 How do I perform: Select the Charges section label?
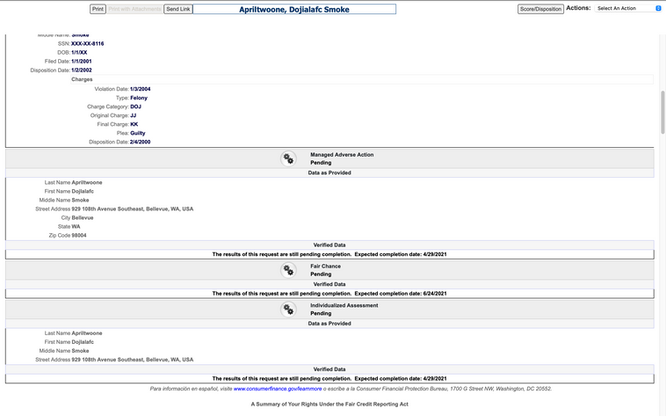pos(82,79)
